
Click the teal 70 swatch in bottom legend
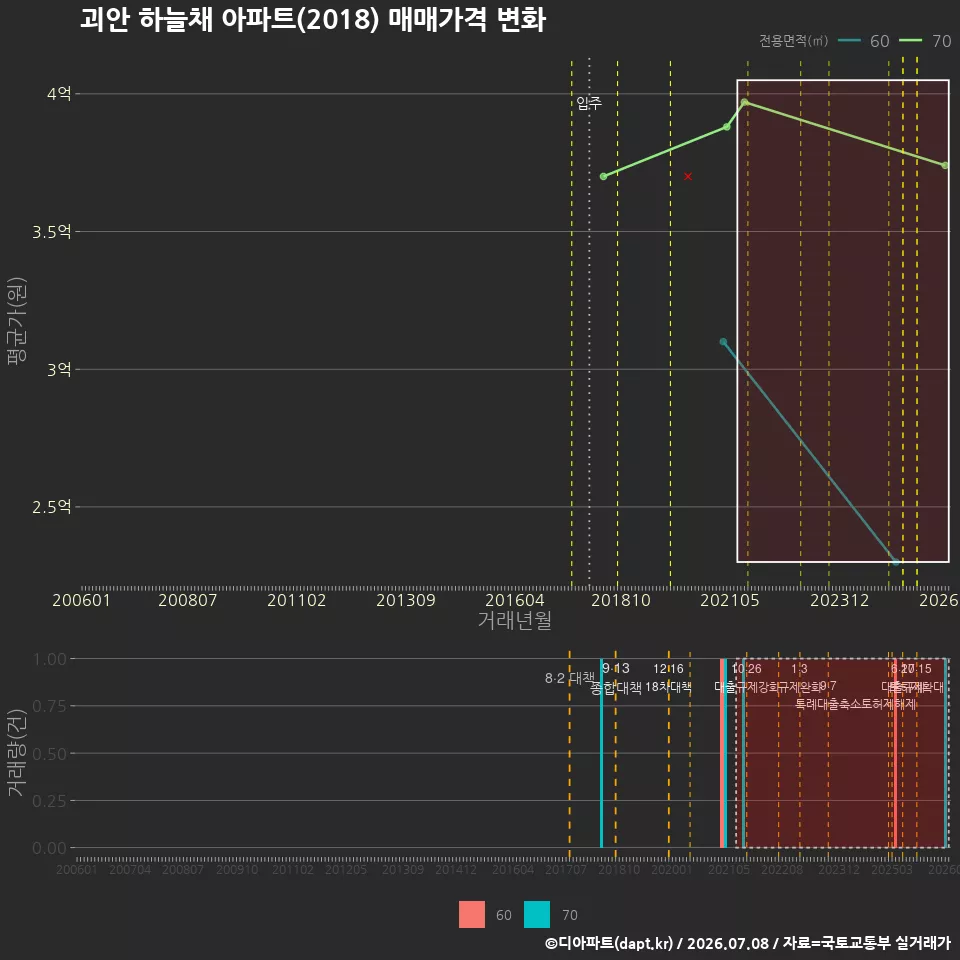537,915
